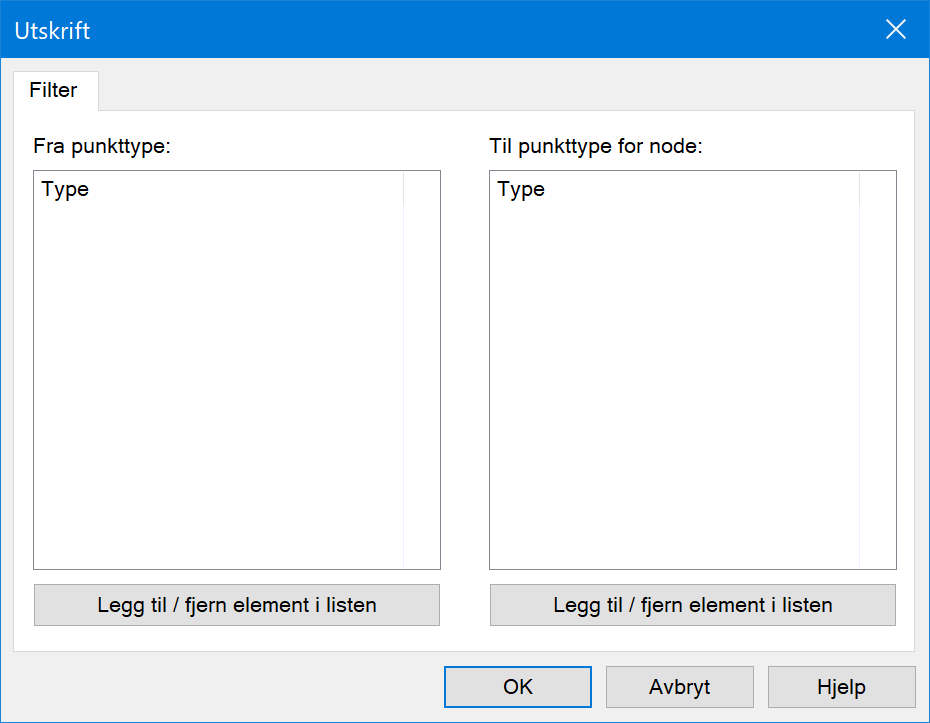Viewport: 930px width, 723px height.
Task: Click column divider beside Type in left list
Action: (404, 189)
